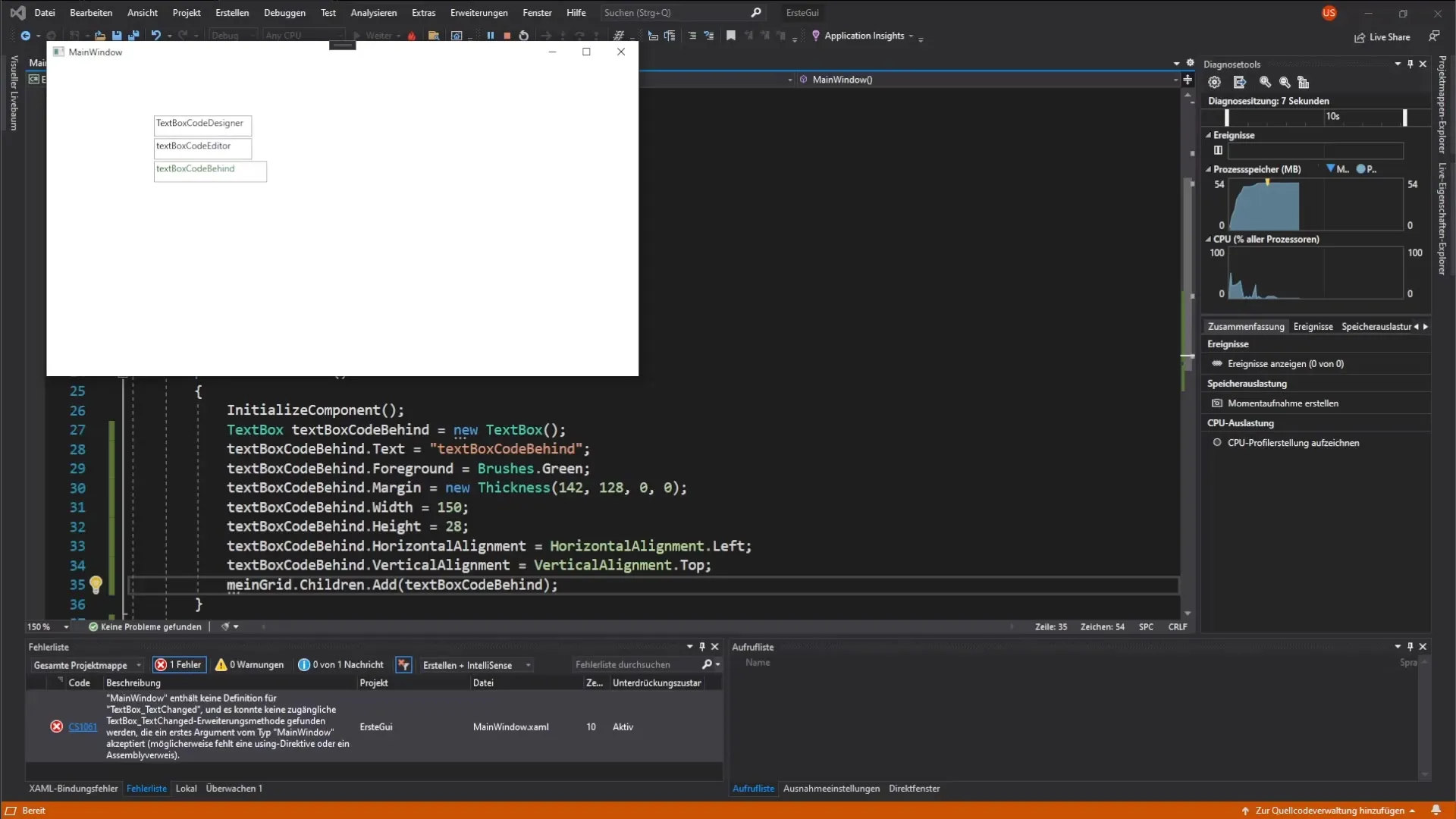Open the CS1061 error code link
The width and height of the screenshot is (1456, 819).
pos(83,726)
